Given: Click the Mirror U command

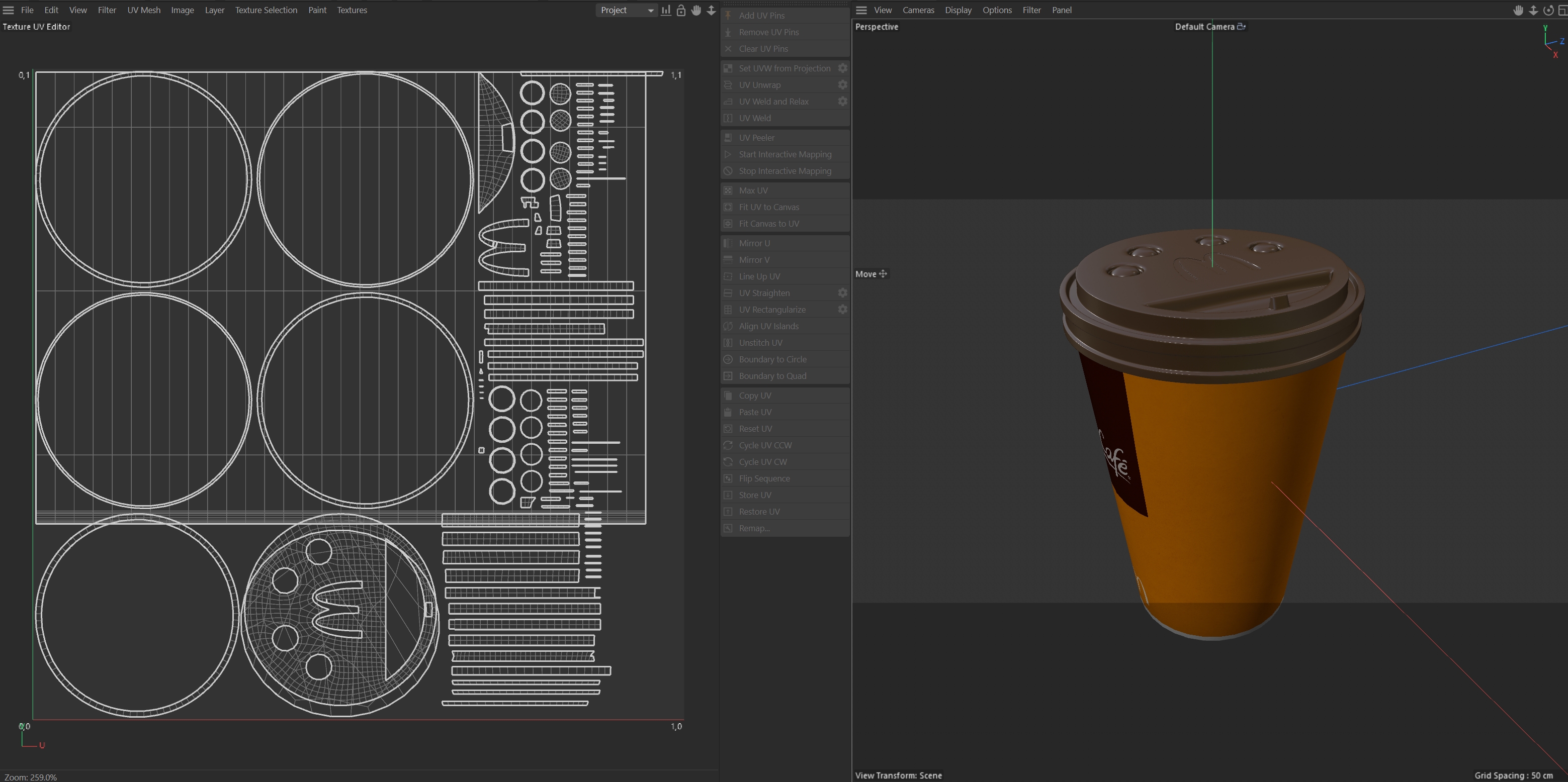Looking at the screenshot, I should tap(754, 243).
